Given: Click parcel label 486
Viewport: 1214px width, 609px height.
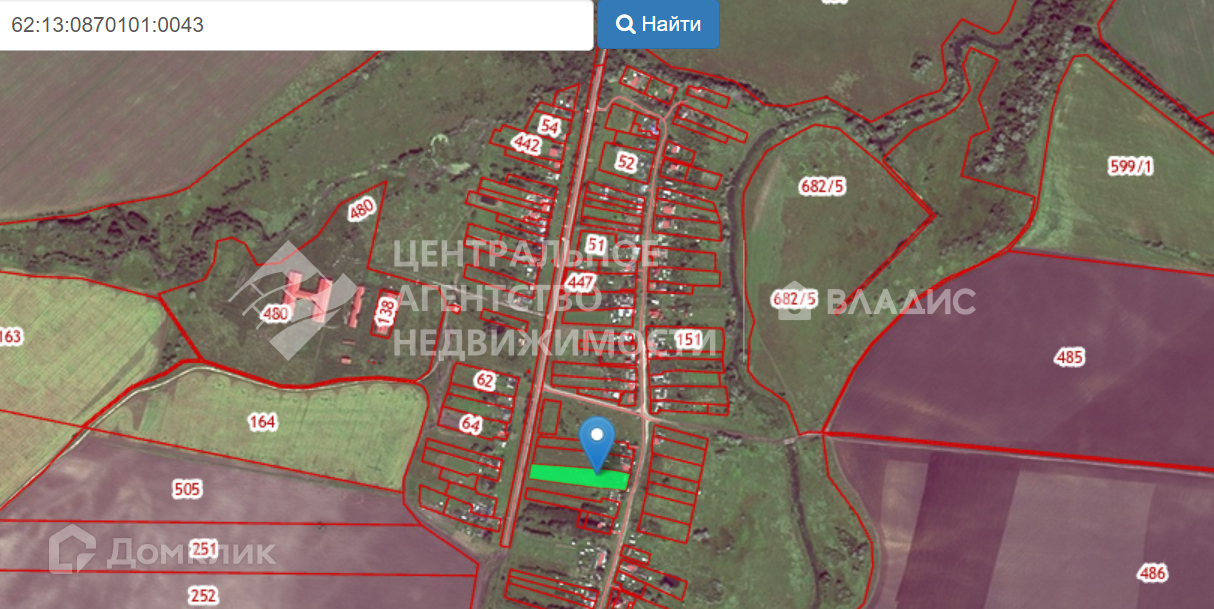Looking at the screenshot, I should [1152, 573].
